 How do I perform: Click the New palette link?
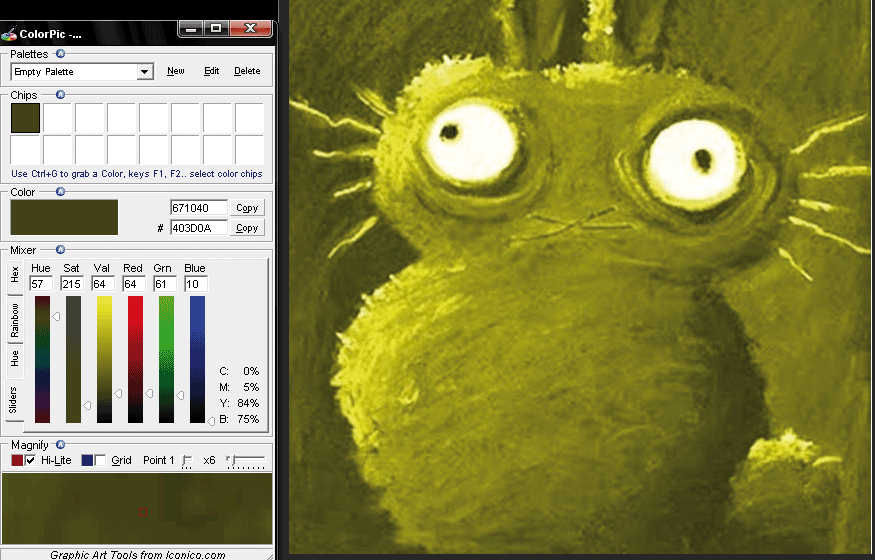(x=176, y=71)
